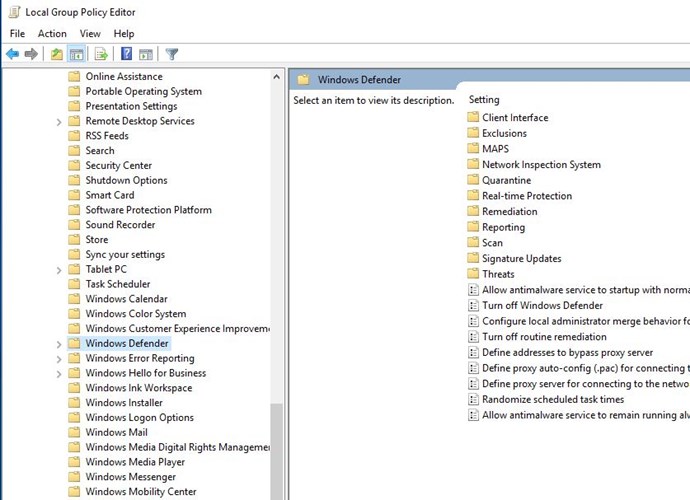Click the Scan folder icon

pyautogui.click(x=473, y=242)
